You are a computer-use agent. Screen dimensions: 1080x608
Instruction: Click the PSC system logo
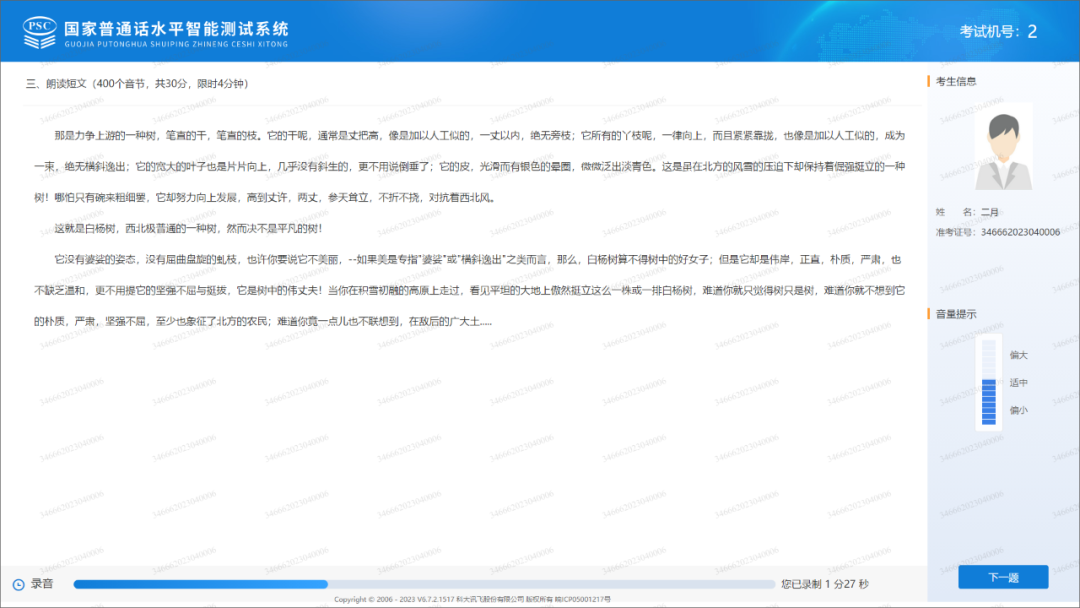[40, 29]
